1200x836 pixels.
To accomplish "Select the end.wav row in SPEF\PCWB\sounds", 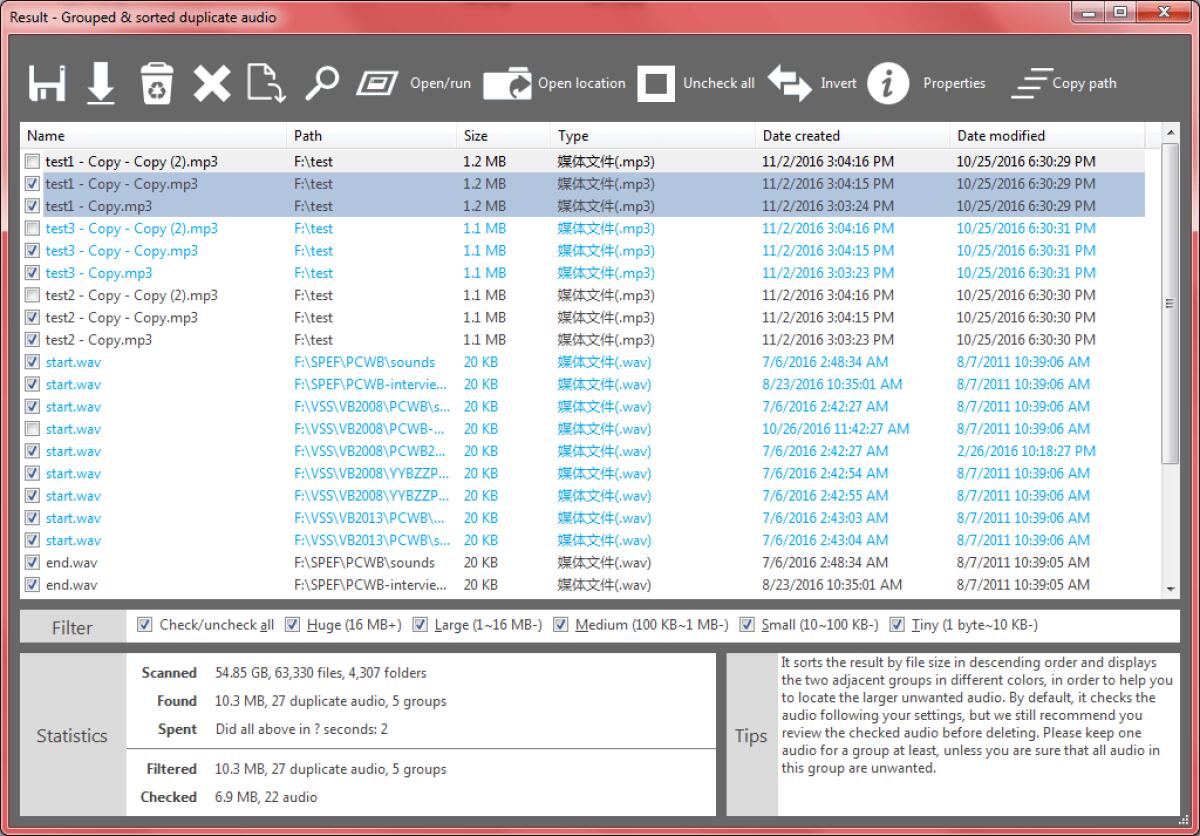I will 150,562.
